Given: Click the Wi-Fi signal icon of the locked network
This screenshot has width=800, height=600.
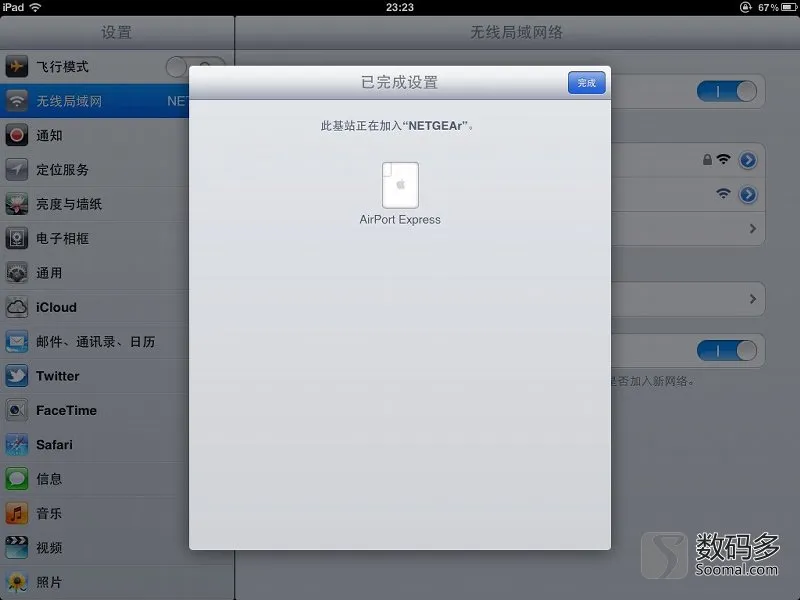Looking at the screenshot, I should pos(723,159).
